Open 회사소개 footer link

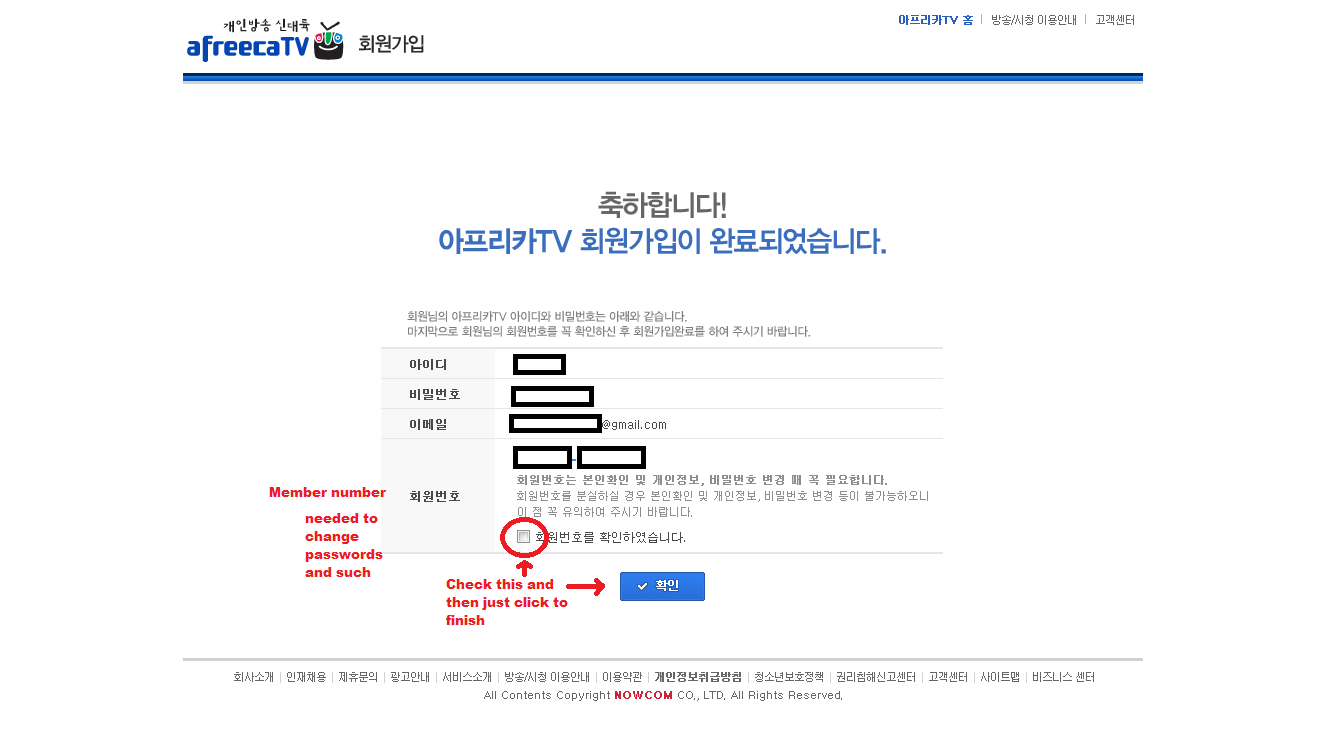253,677
